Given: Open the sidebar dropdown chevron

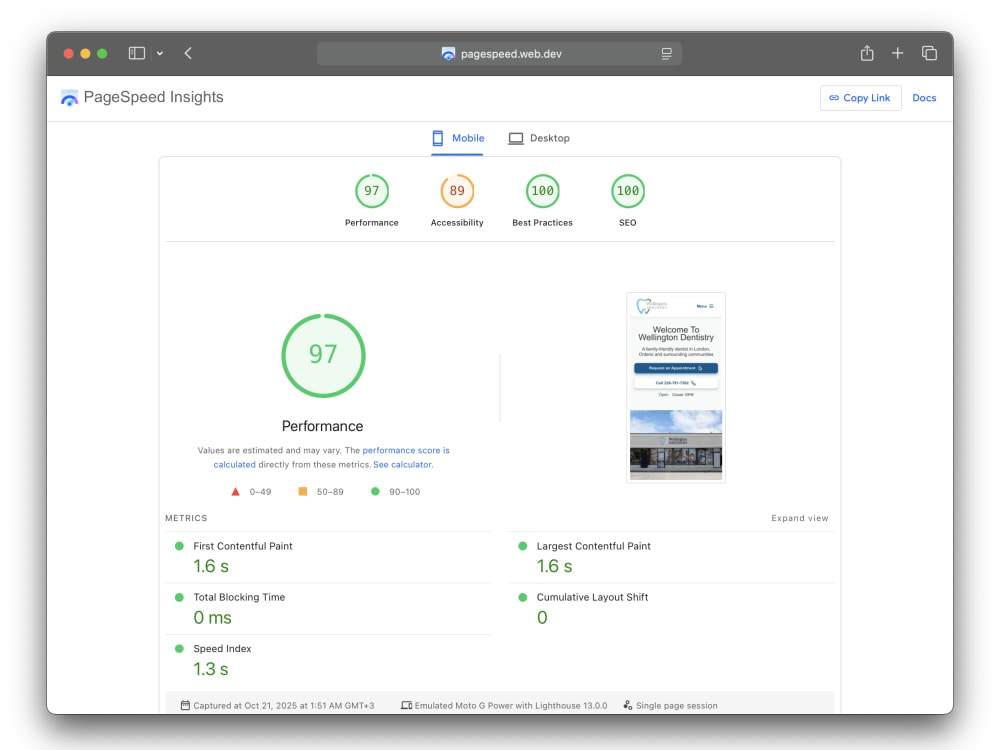Looking at the screenshot, I should click(160, 54).
